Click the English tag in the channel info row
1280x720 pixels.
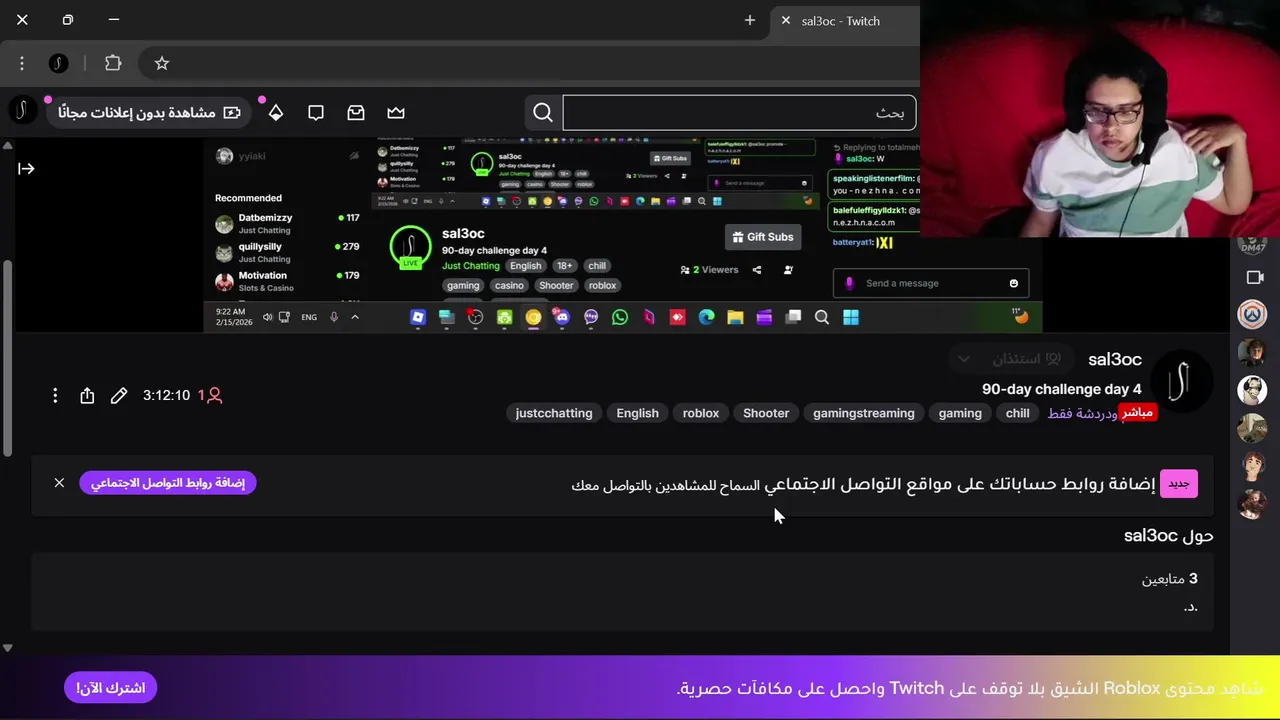click(637, 413)
